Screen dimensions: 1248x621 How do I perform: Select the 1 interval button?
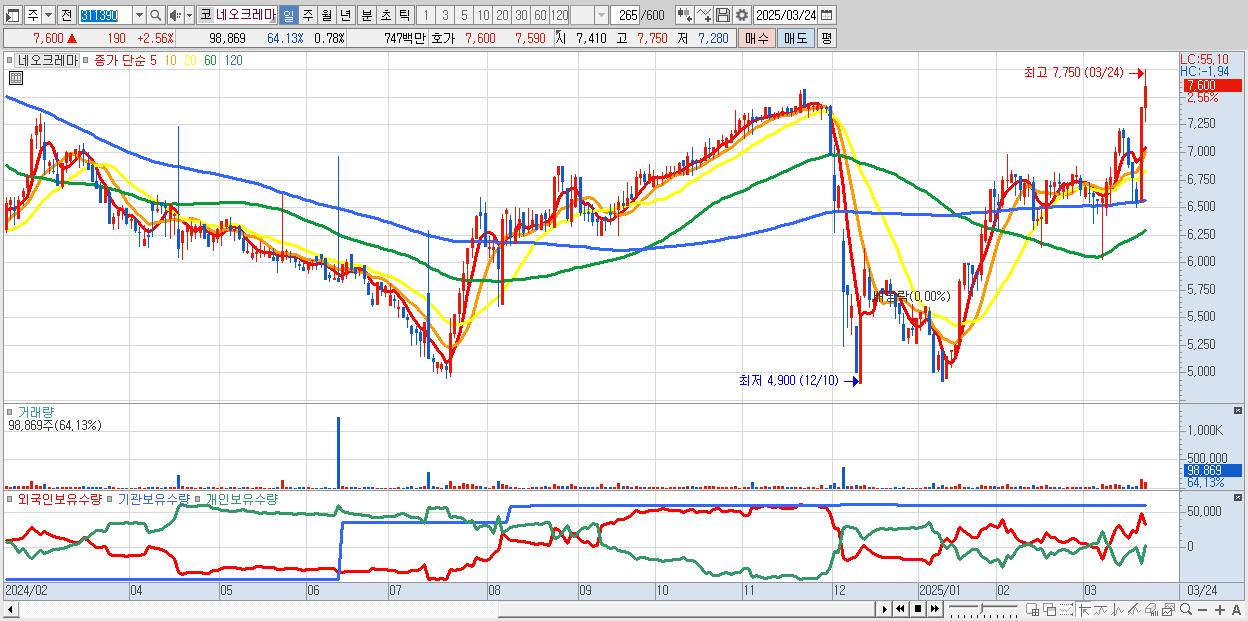click(x=425, y=15)
